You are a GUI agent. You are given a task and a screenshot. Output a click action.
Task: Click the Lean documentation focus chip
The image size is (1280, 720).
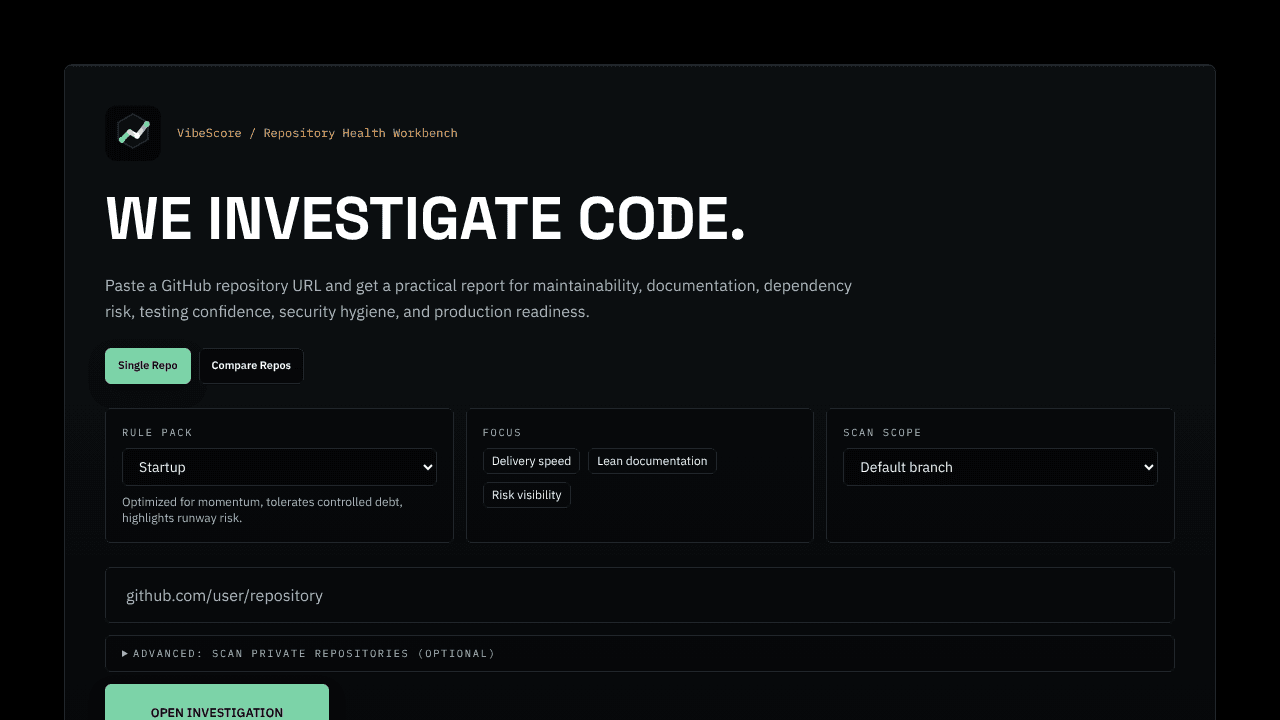pyautogui.click(x=652, y=461)
